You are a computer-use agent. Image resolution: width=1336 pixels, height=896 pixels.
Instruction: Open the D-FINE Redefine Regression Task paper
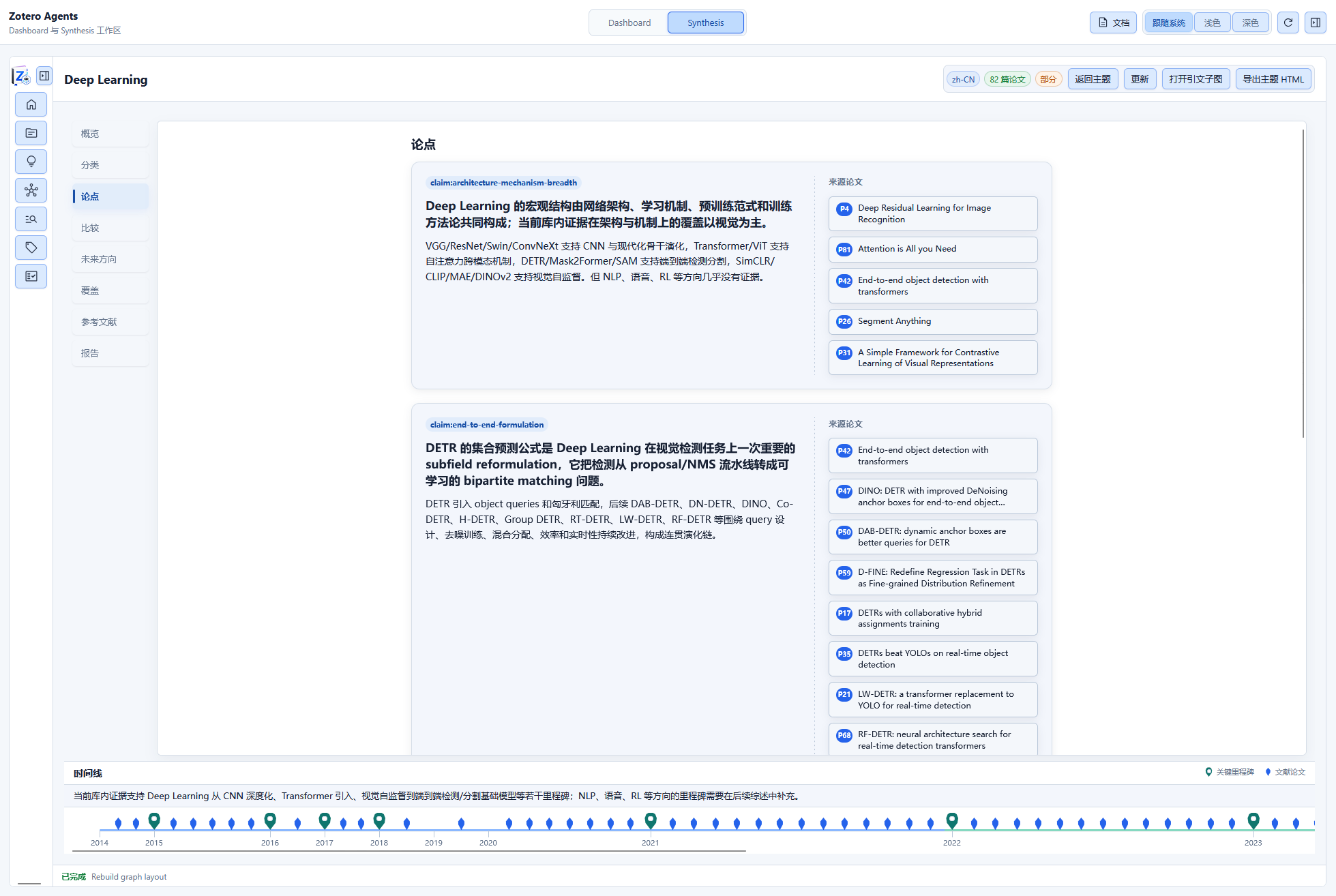pos(932,578)
